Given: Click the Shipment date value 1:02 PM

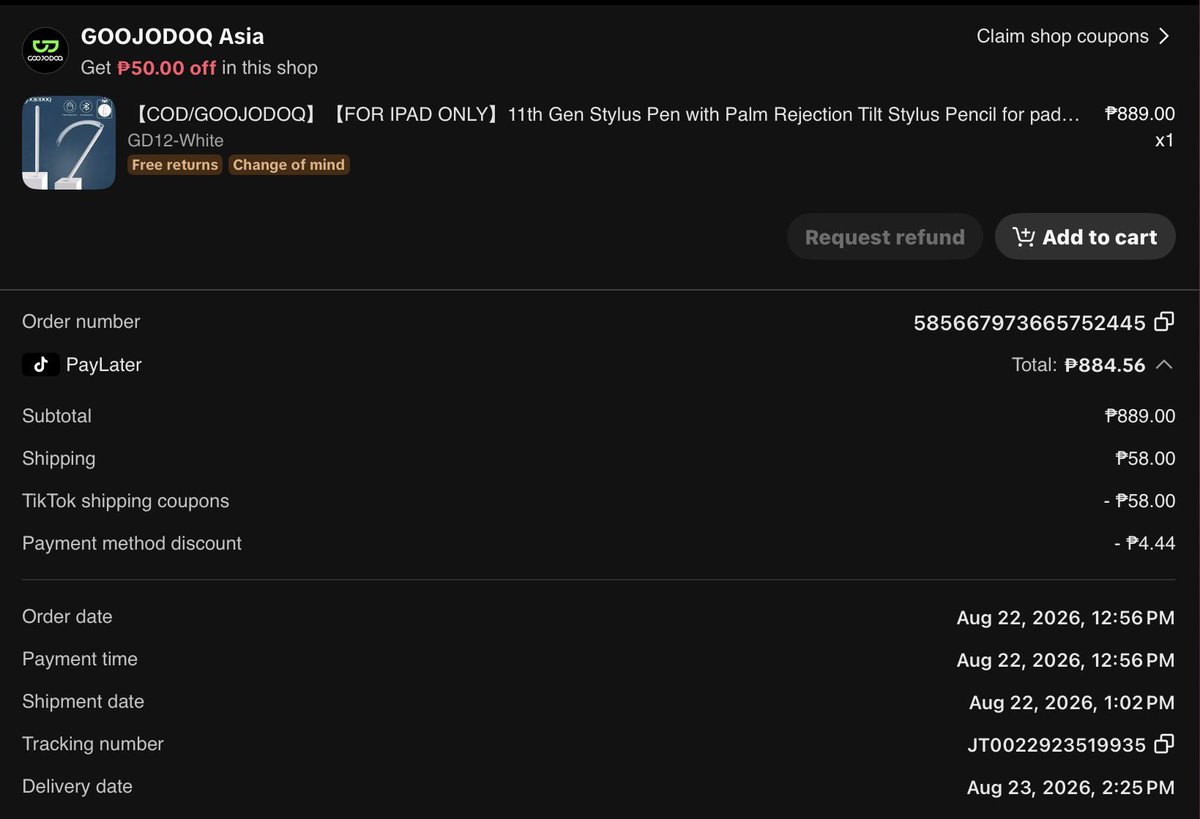Looking at the screenshot, I should pos(1072,703).
